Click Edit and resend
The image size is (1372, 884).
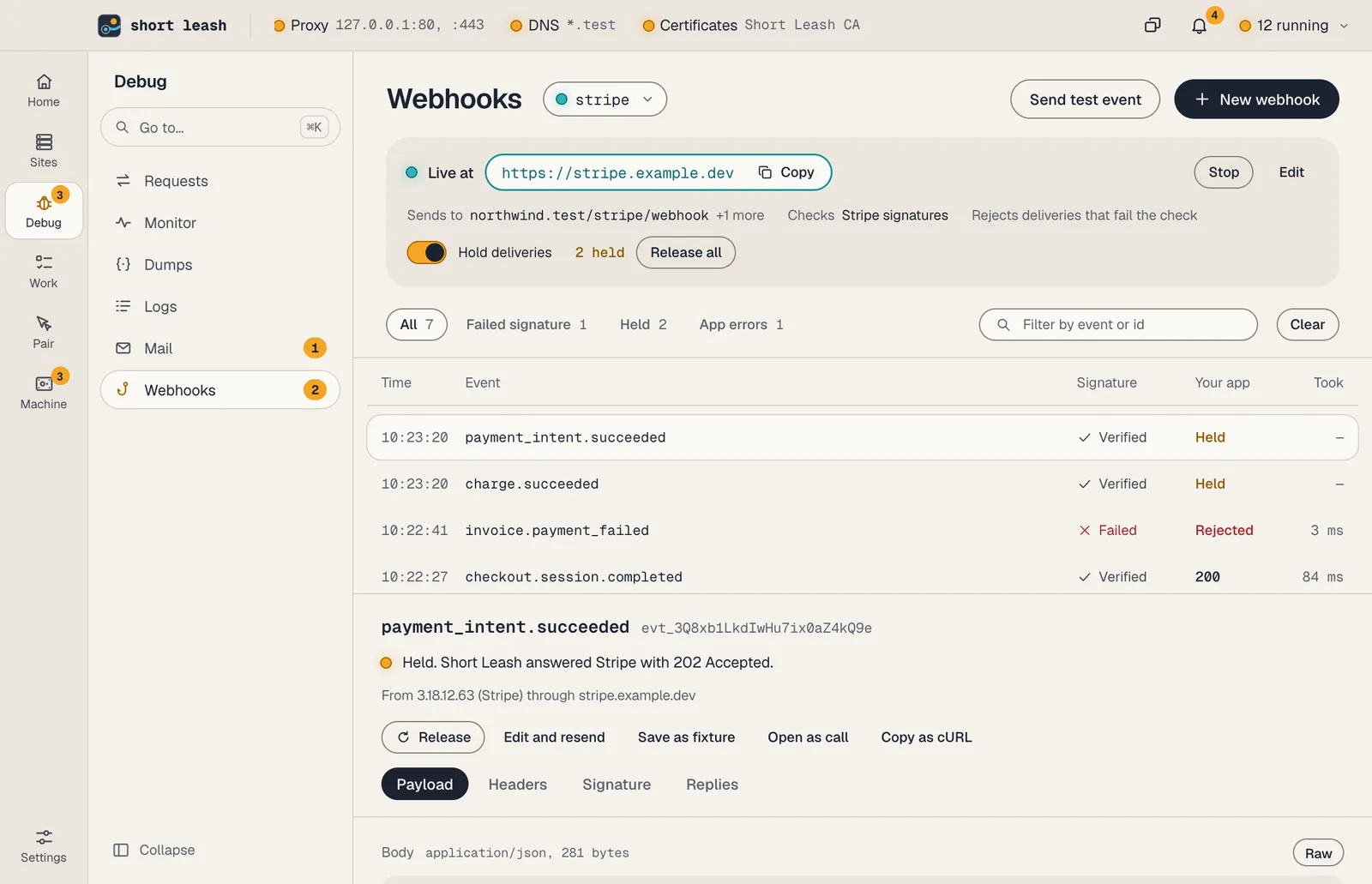(x=554, y=737)
